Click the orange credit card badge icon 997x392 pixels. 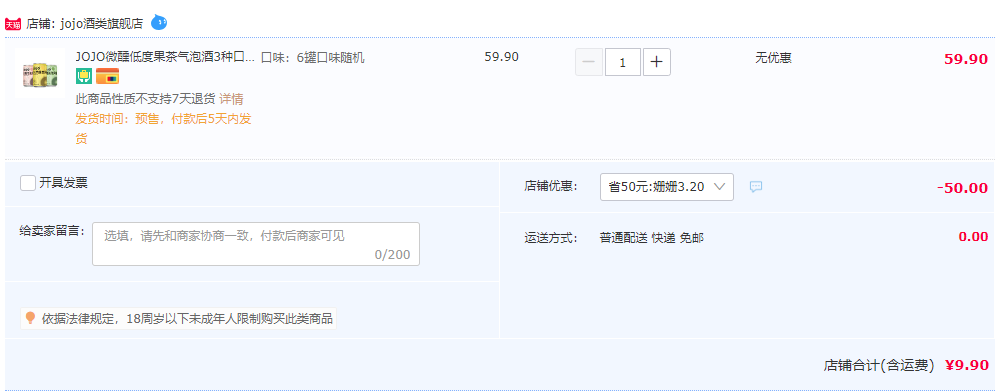[107, 77]
